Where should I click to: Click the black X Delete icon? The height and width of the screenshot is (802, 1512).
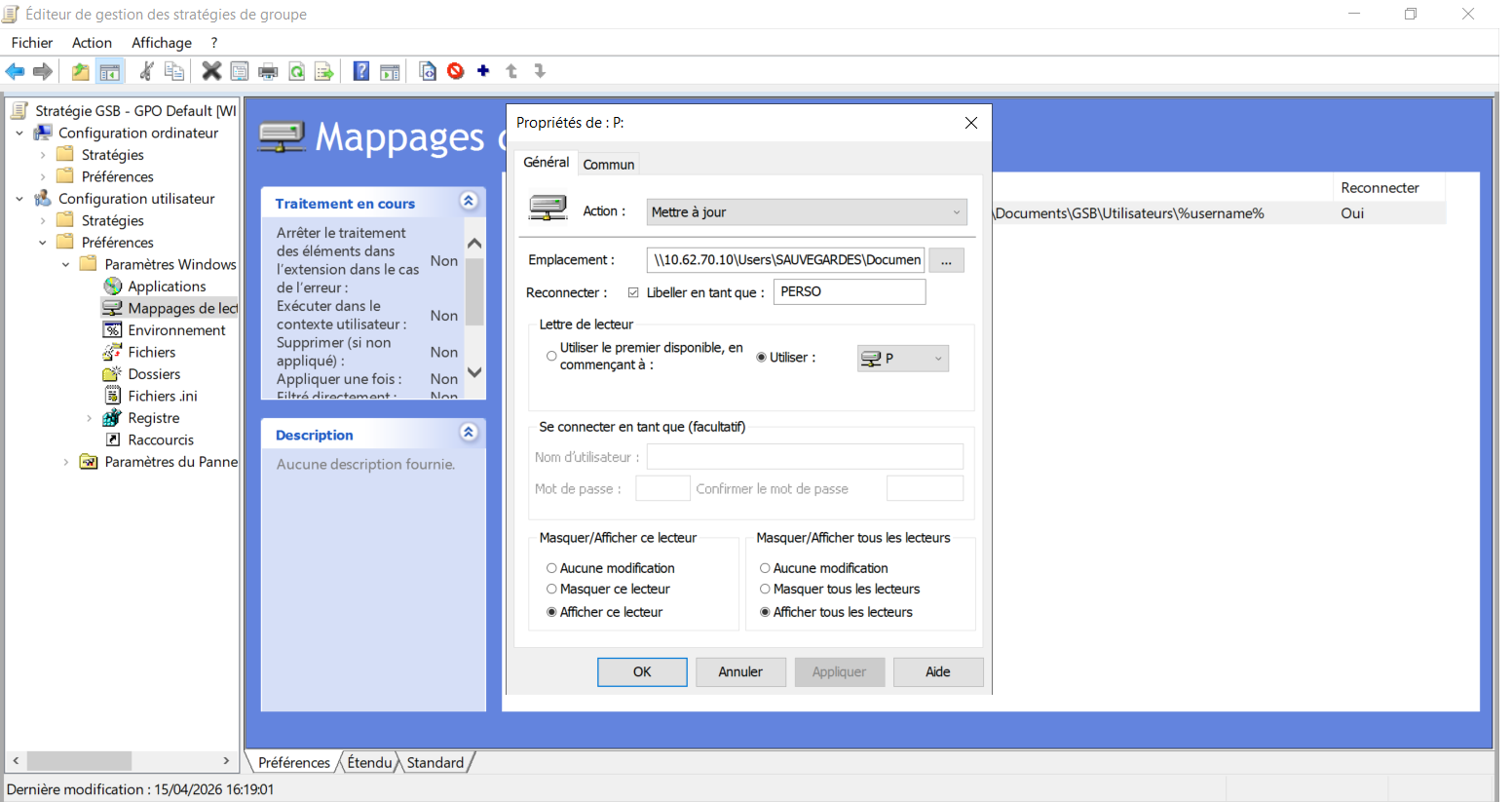click(x=211, y=71)
